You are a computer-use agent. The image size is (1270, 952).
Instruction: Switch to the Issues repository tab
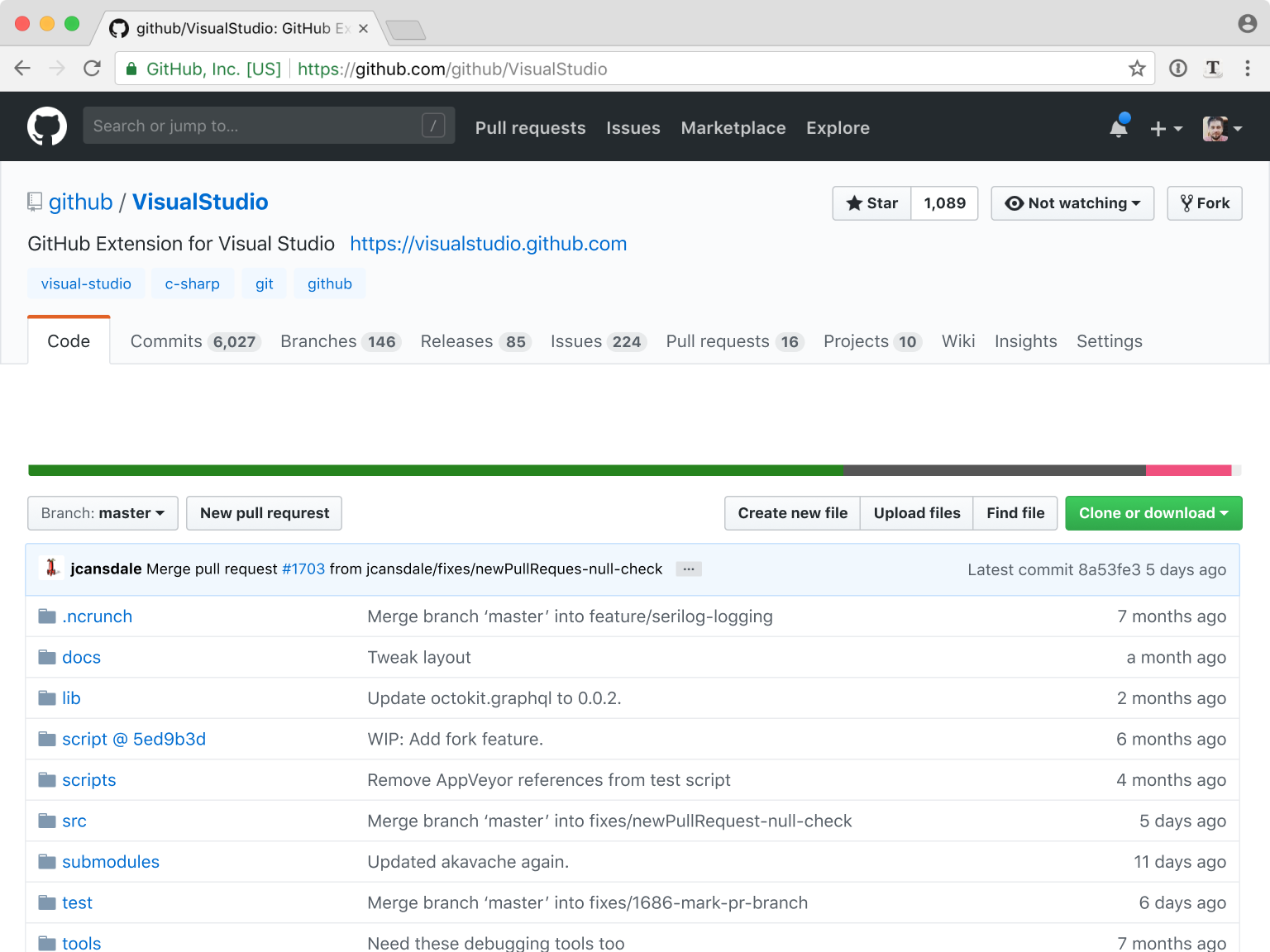(595, 341)
